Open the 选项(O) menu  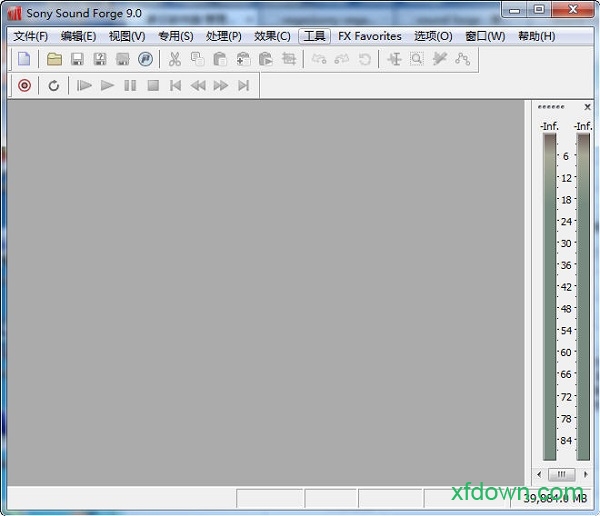pyautogui.click(x=433, y=36)
